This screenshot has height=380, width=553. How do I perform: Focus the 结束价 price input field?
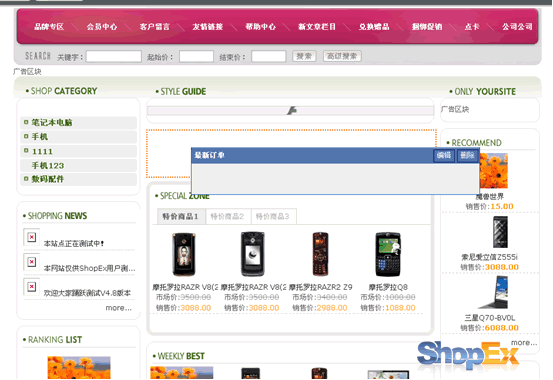[x=268, y=56]
